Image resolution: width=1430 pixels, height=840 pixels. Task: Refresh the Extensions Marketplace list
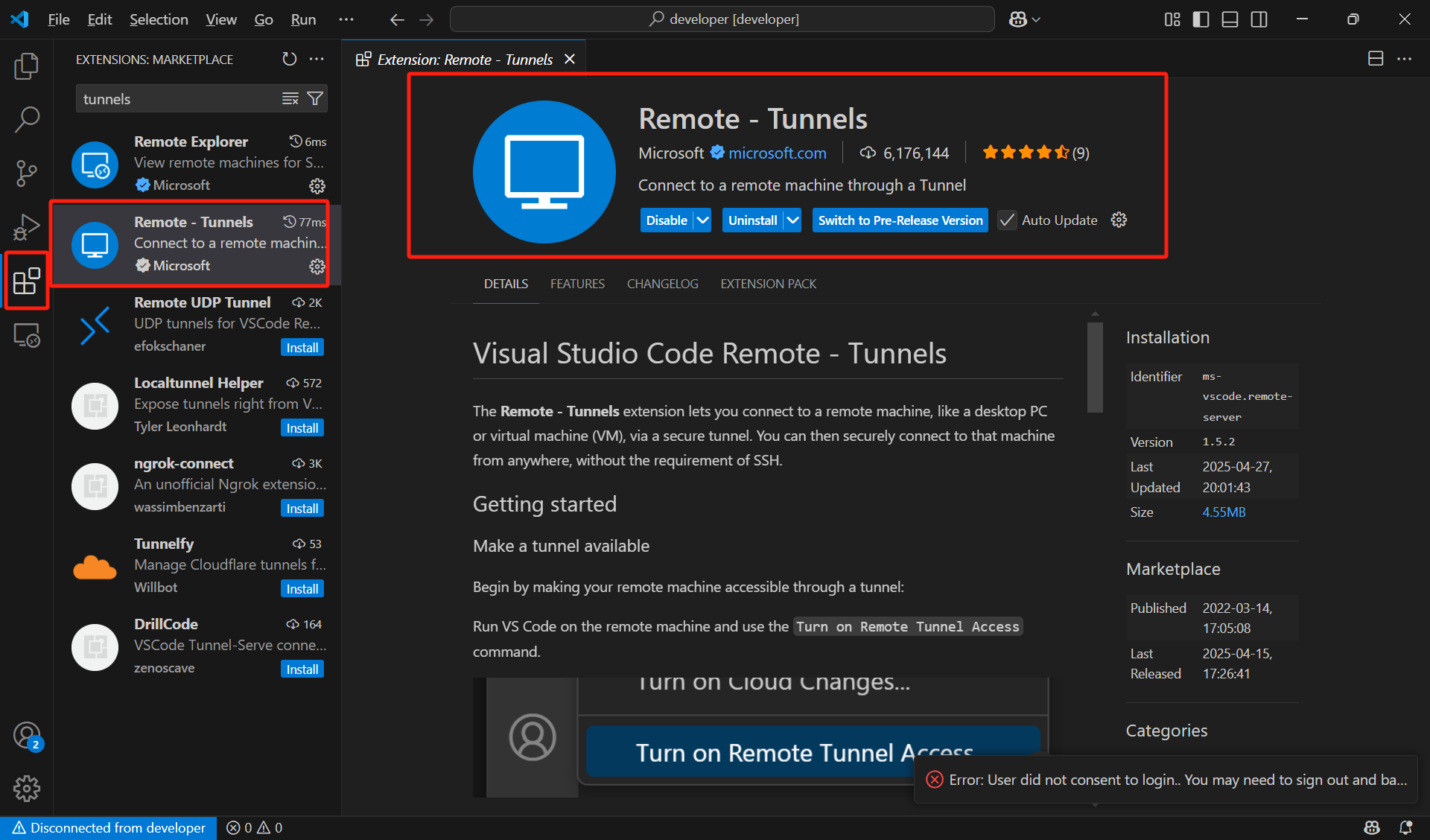[289, 59]
